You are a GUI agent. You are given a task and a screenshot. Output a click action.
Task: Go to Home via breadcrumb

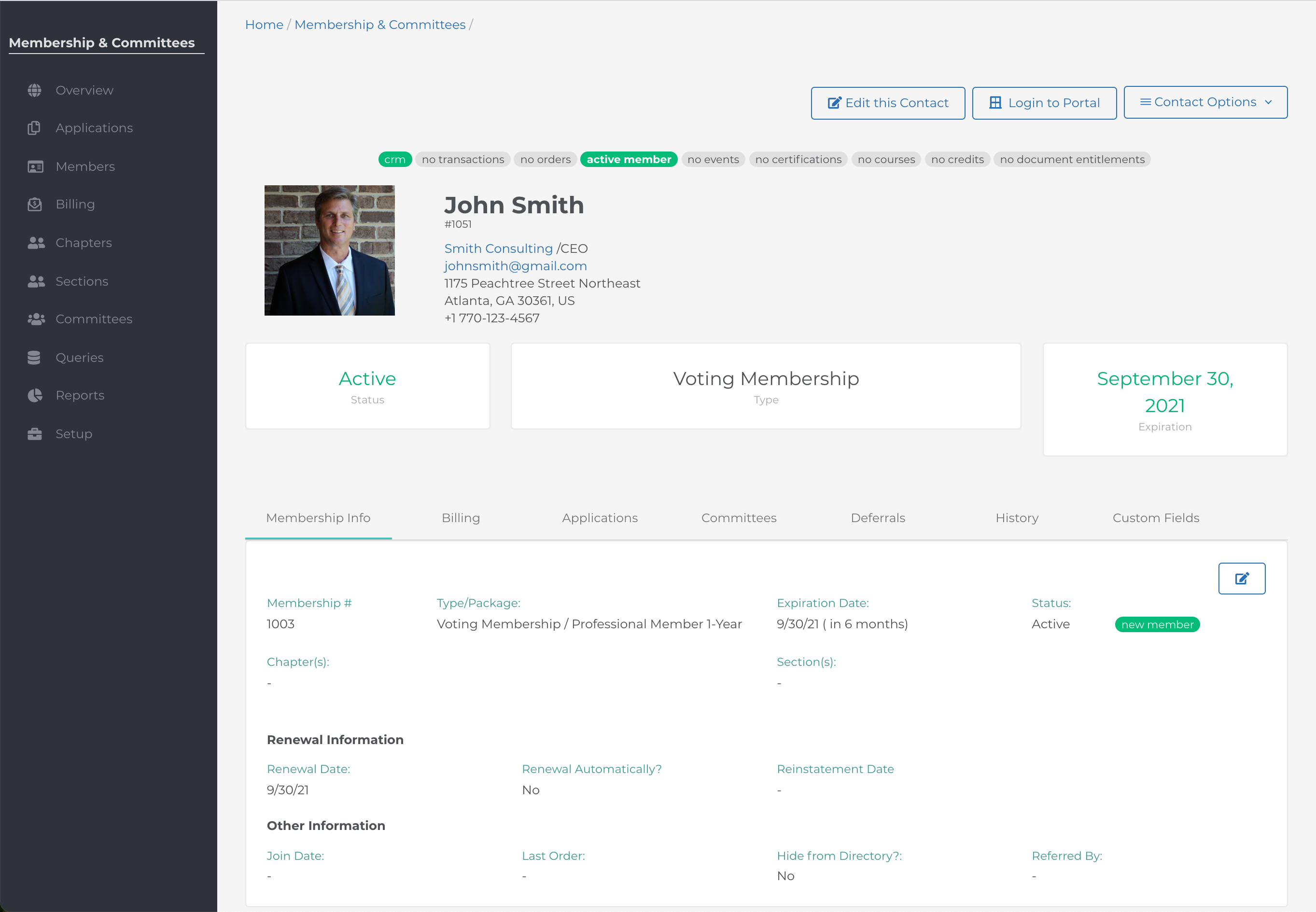[x=264, y=25]
